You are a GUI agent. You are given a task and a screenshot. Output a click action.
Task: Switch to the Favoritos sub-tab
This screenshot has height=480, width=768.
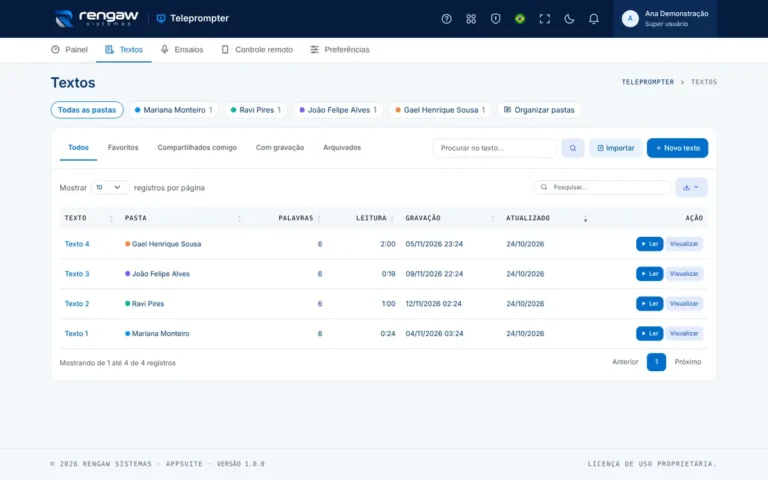(123, 147)
